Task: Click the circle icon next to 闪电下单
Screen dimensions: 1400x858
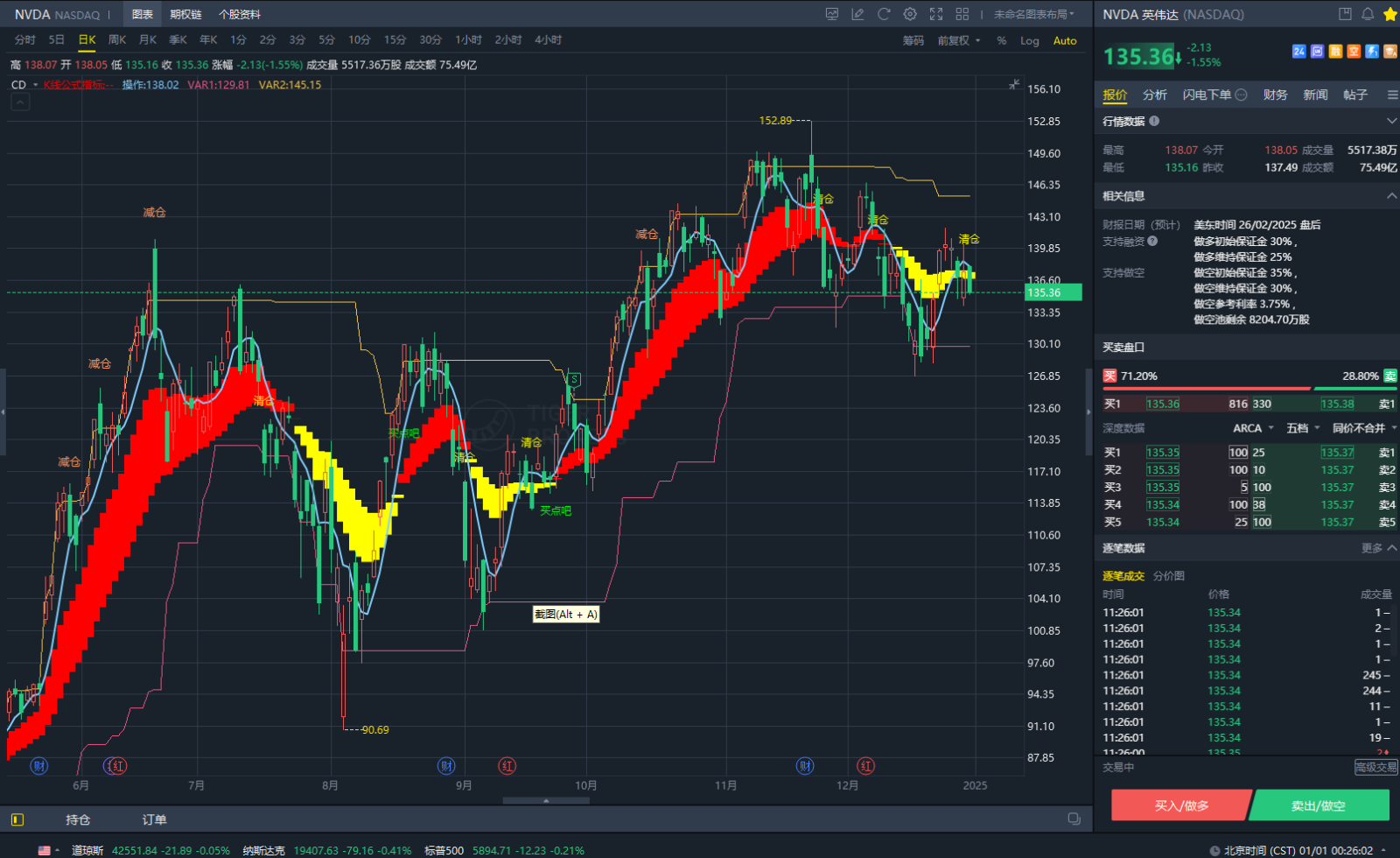Action: click(x=1241, y=95)
